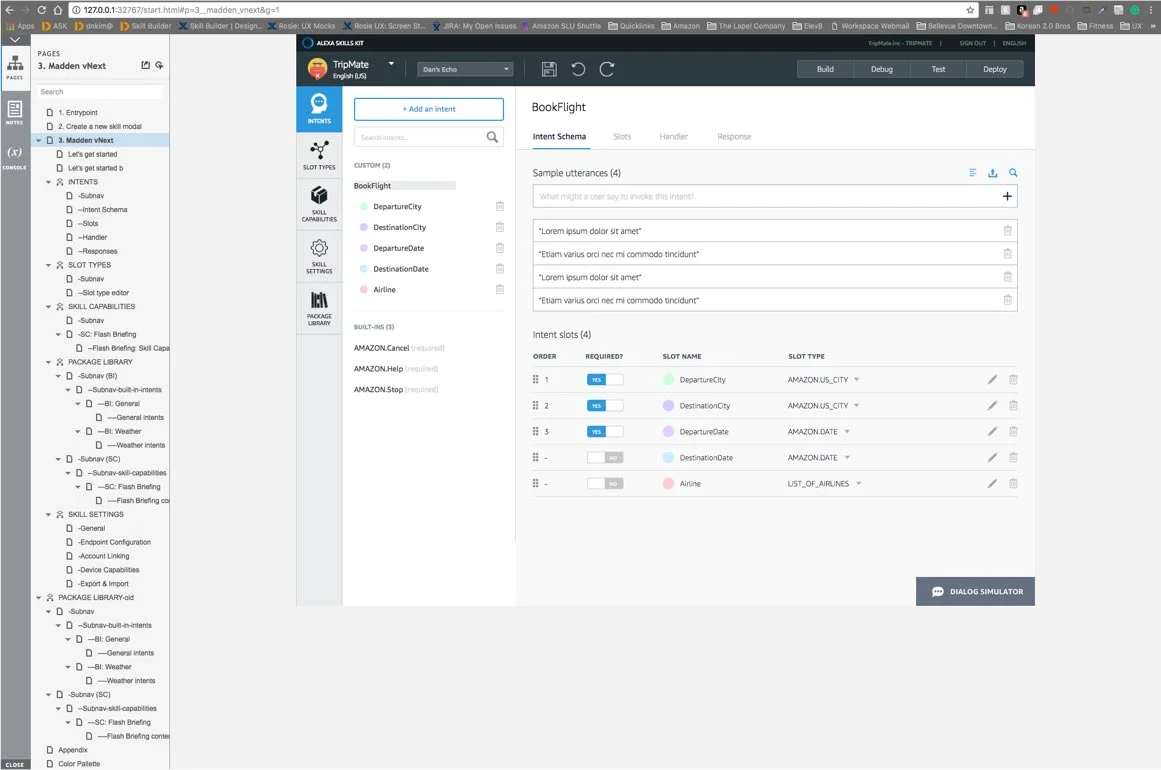Viewport: 1161px width, 770px height.
Task: Toggle required switch for DepartureCity
Action: click(x=604, y=380)
